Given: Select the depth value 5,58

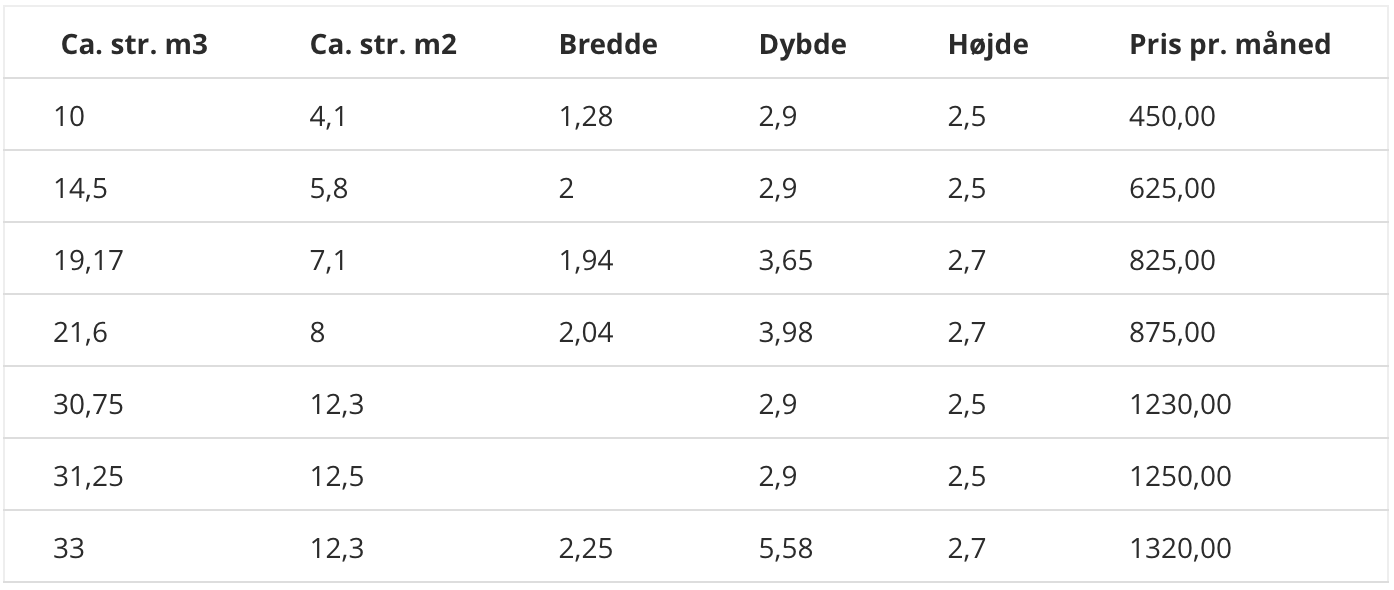Looking at the screenshot, I should [786, 549].
